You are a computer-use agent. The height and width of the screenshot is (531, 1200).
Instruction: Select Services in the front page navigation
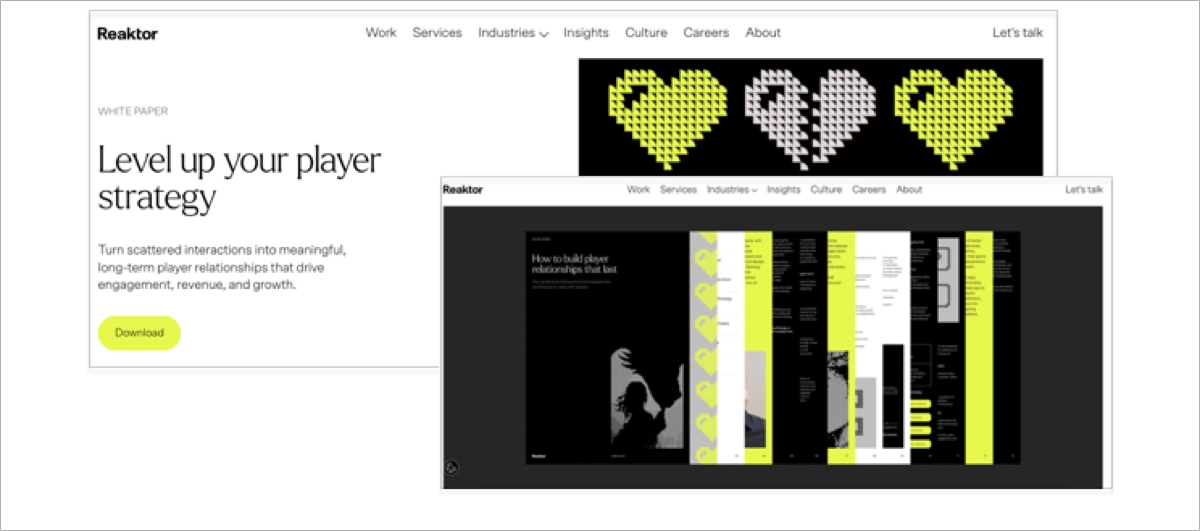point(678,189)
